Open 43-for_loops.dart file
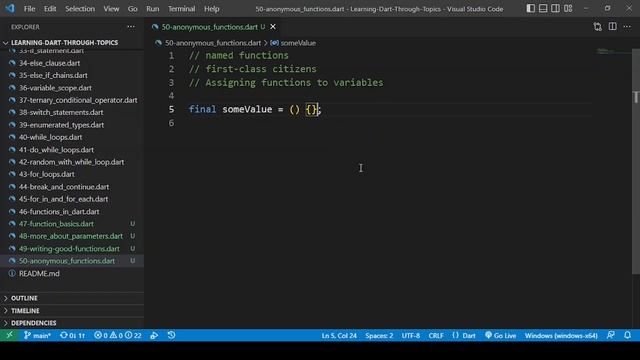This screenshot has width=640, height=360. pyautogui.click(x=72, y=174)
